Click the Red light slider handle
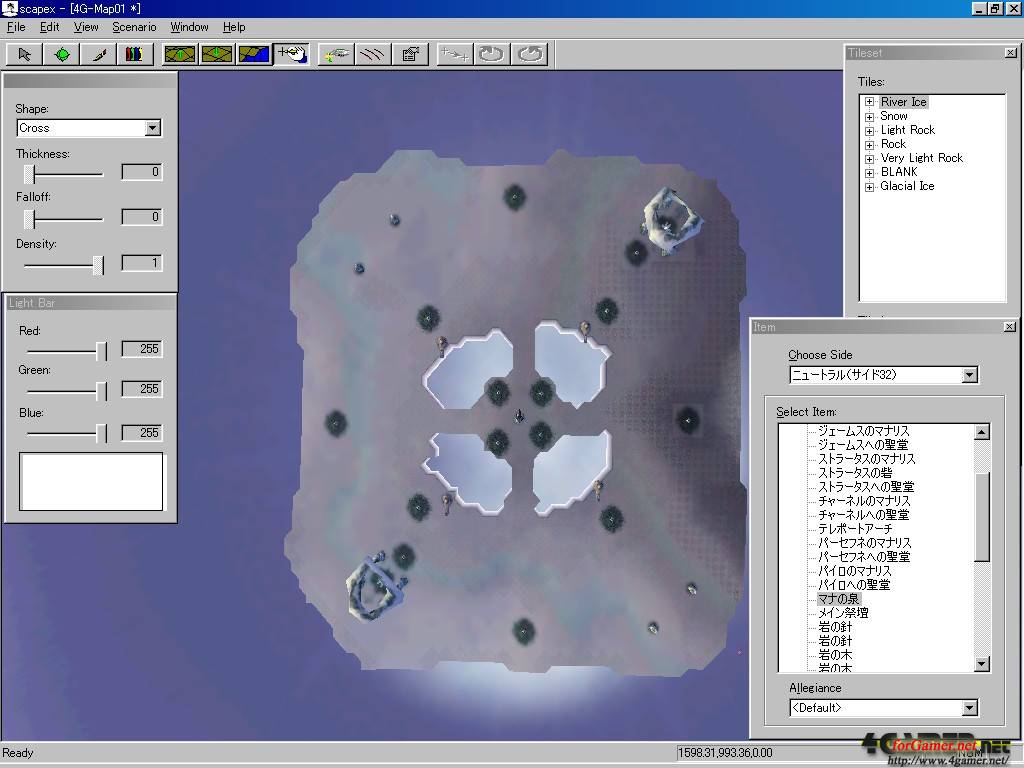Viewport: 1024px width, 768px height. point(101,351)
